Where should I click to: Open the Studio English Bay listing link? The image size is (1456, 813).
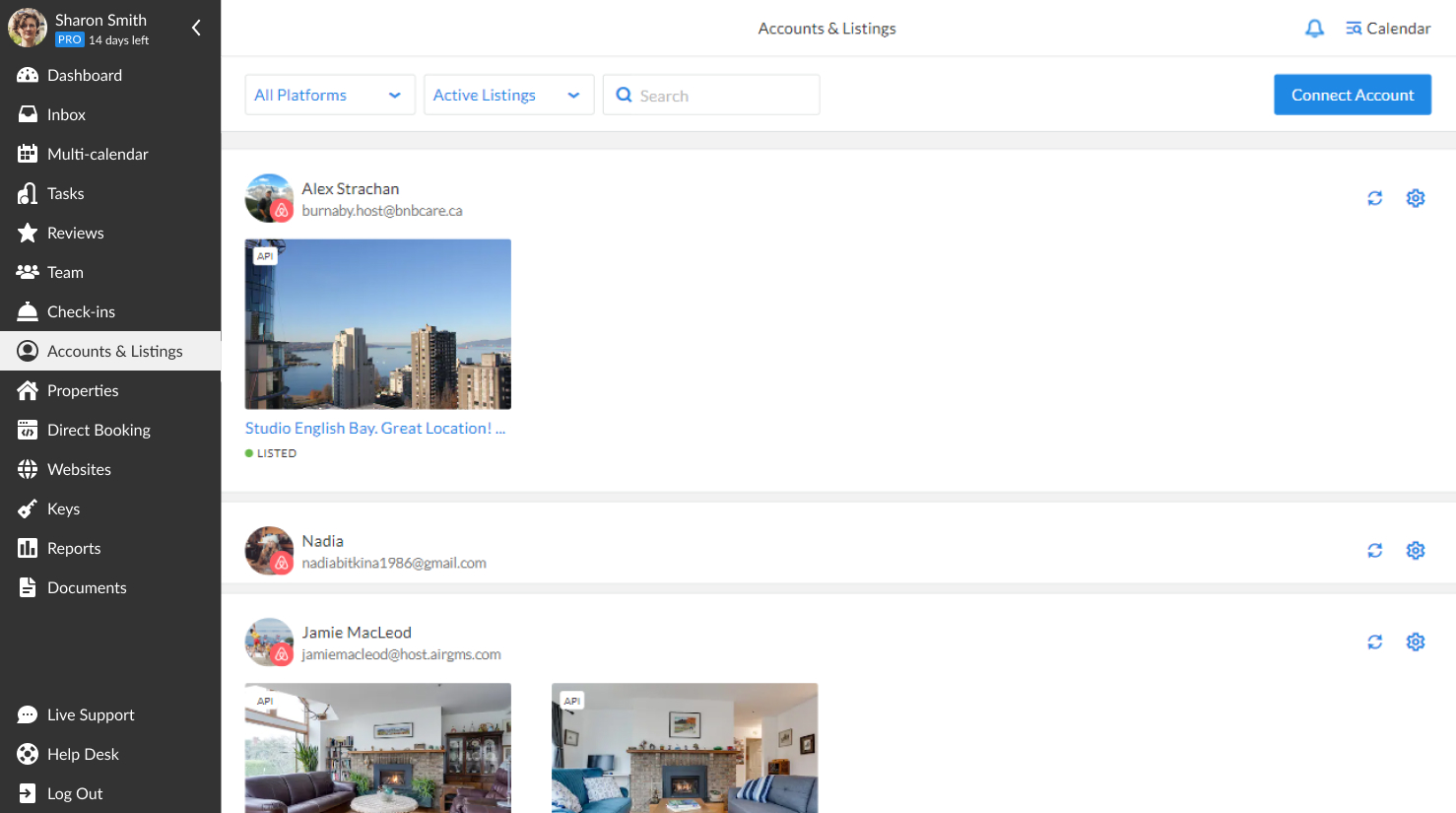(x=375, y=428)
